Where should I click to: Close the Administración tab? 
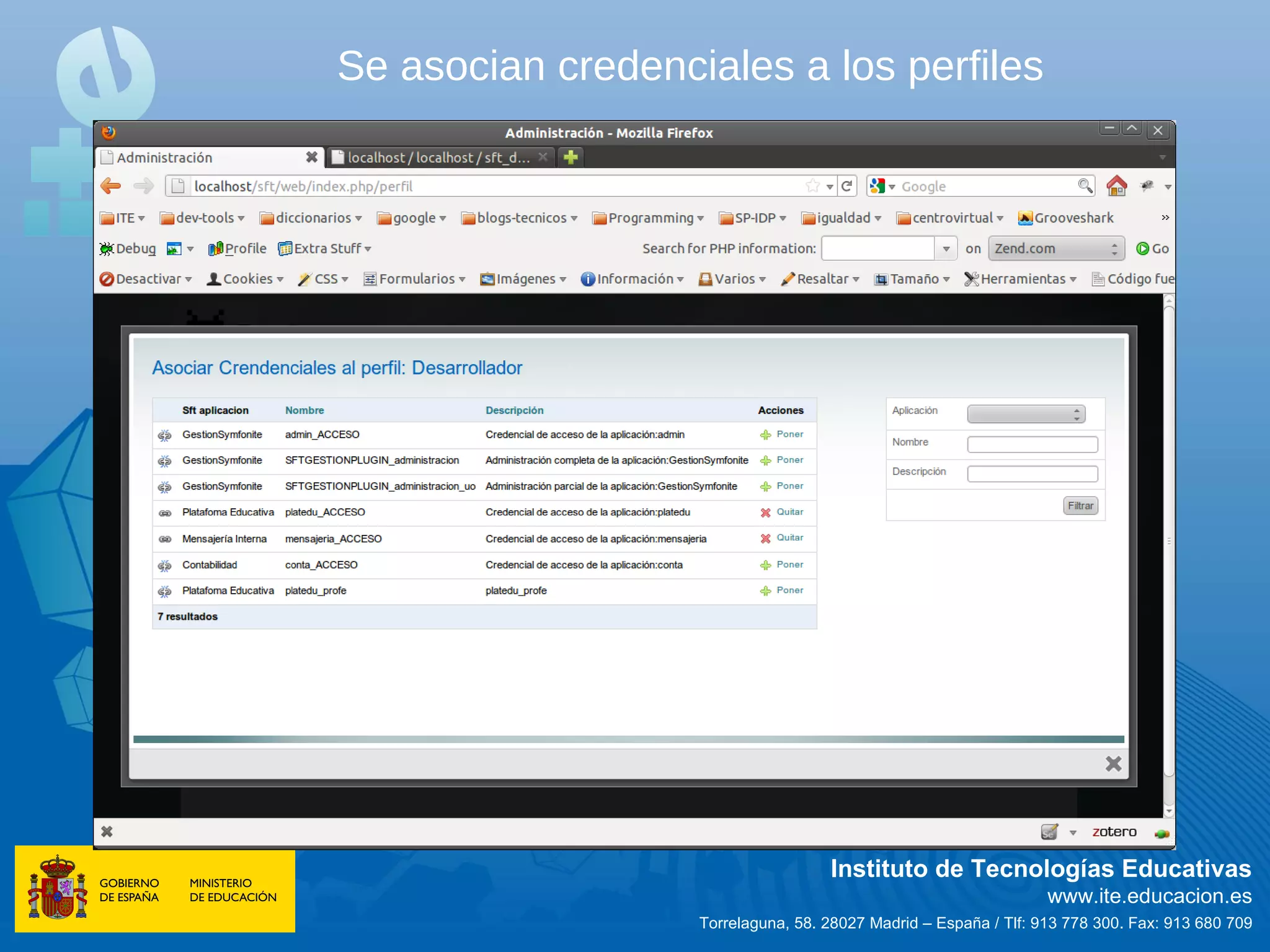pos(312,157)
